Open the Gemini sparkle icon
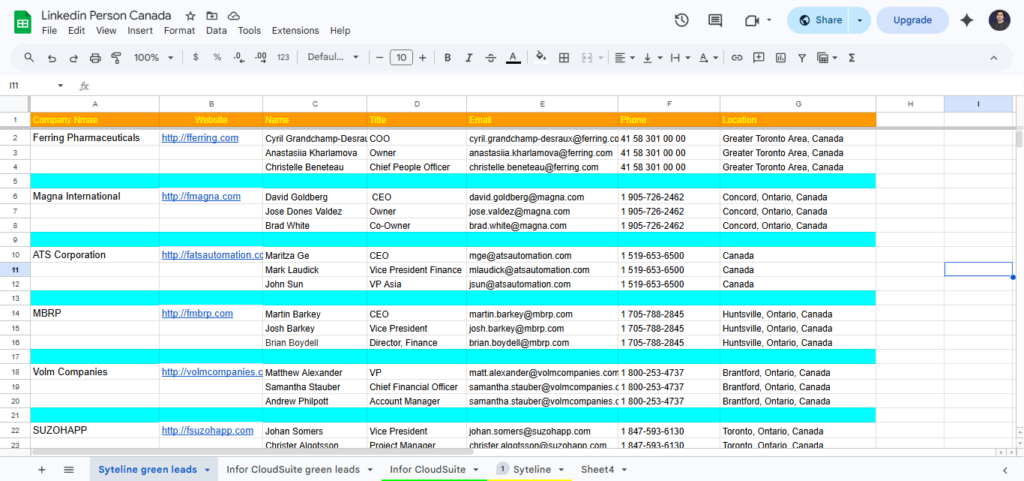1024x481 pixels. (967, 20)
